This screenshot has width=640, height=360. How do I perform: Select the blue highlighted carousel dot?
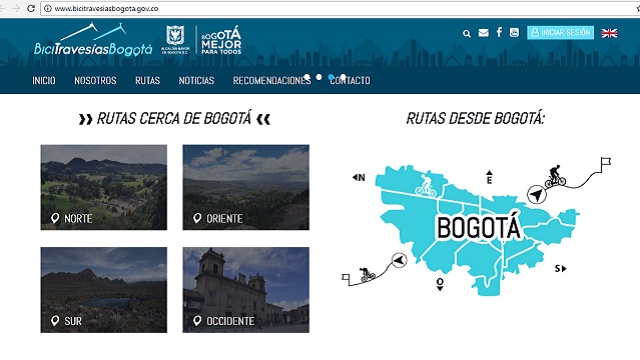pyautogui.click(x=331, y=77)
